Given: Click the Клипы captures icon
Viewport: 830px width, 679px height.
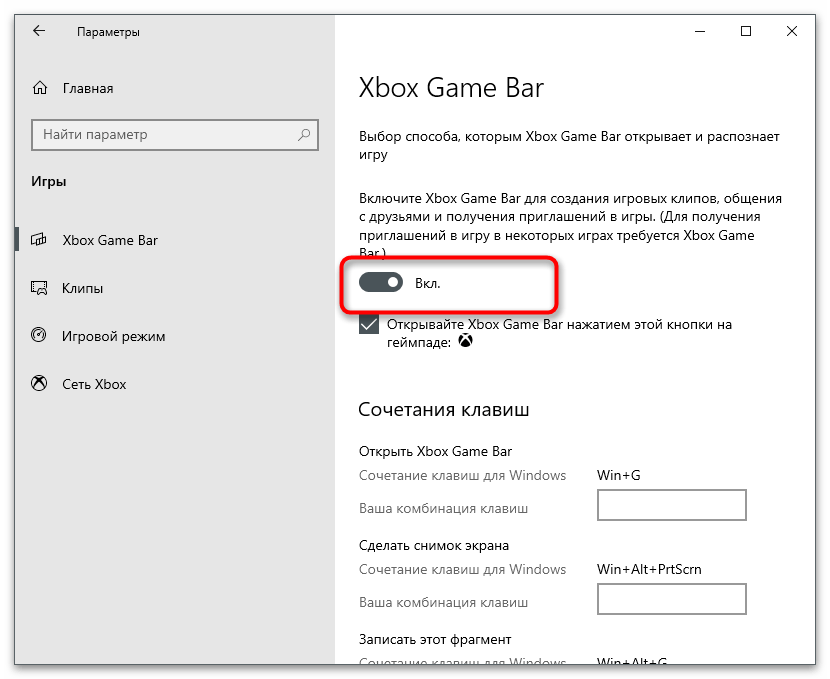Looking at the screenshot, I should 39,288.
